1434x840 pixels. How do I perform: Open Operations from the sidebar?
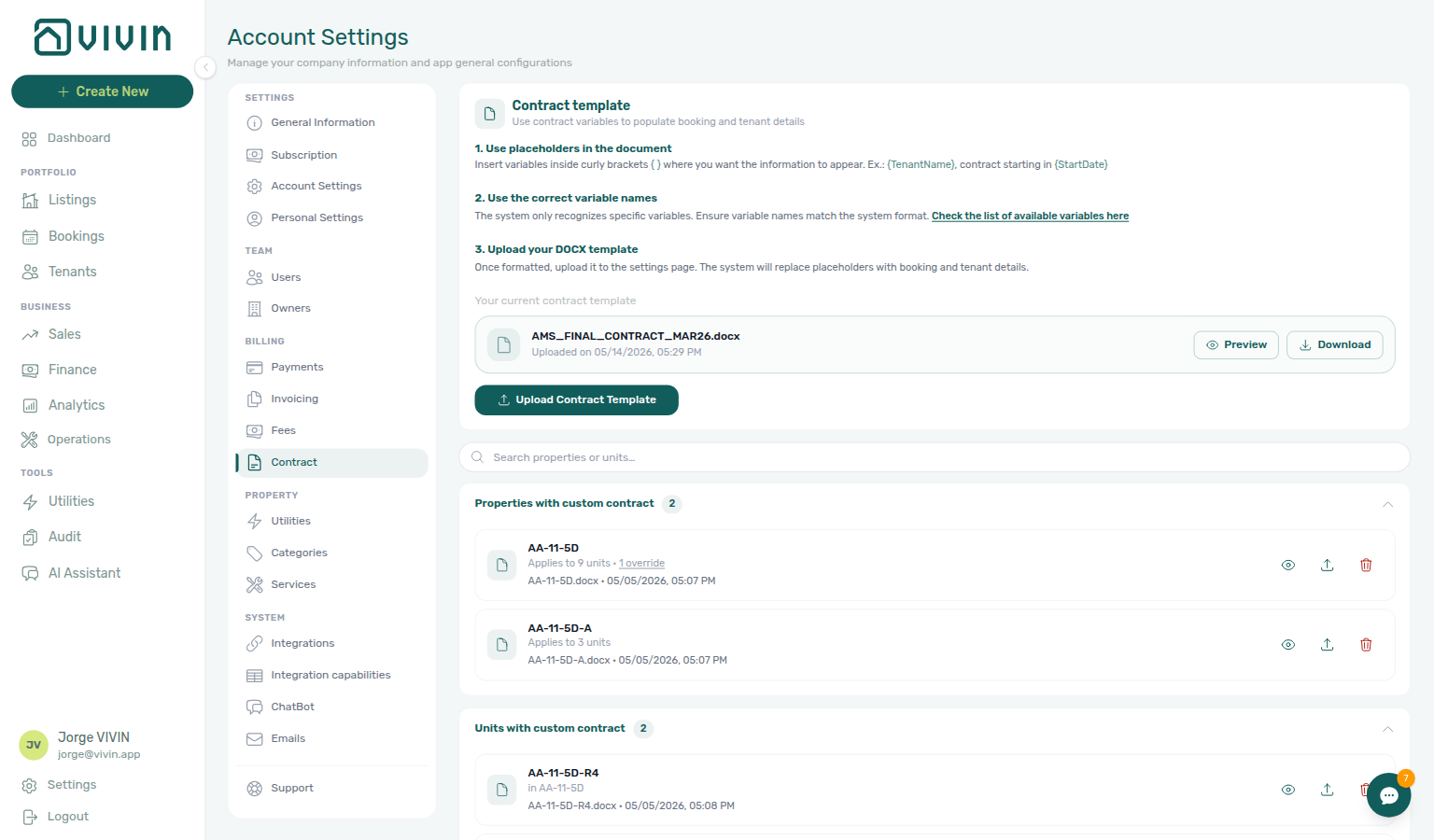pos(66,440)
